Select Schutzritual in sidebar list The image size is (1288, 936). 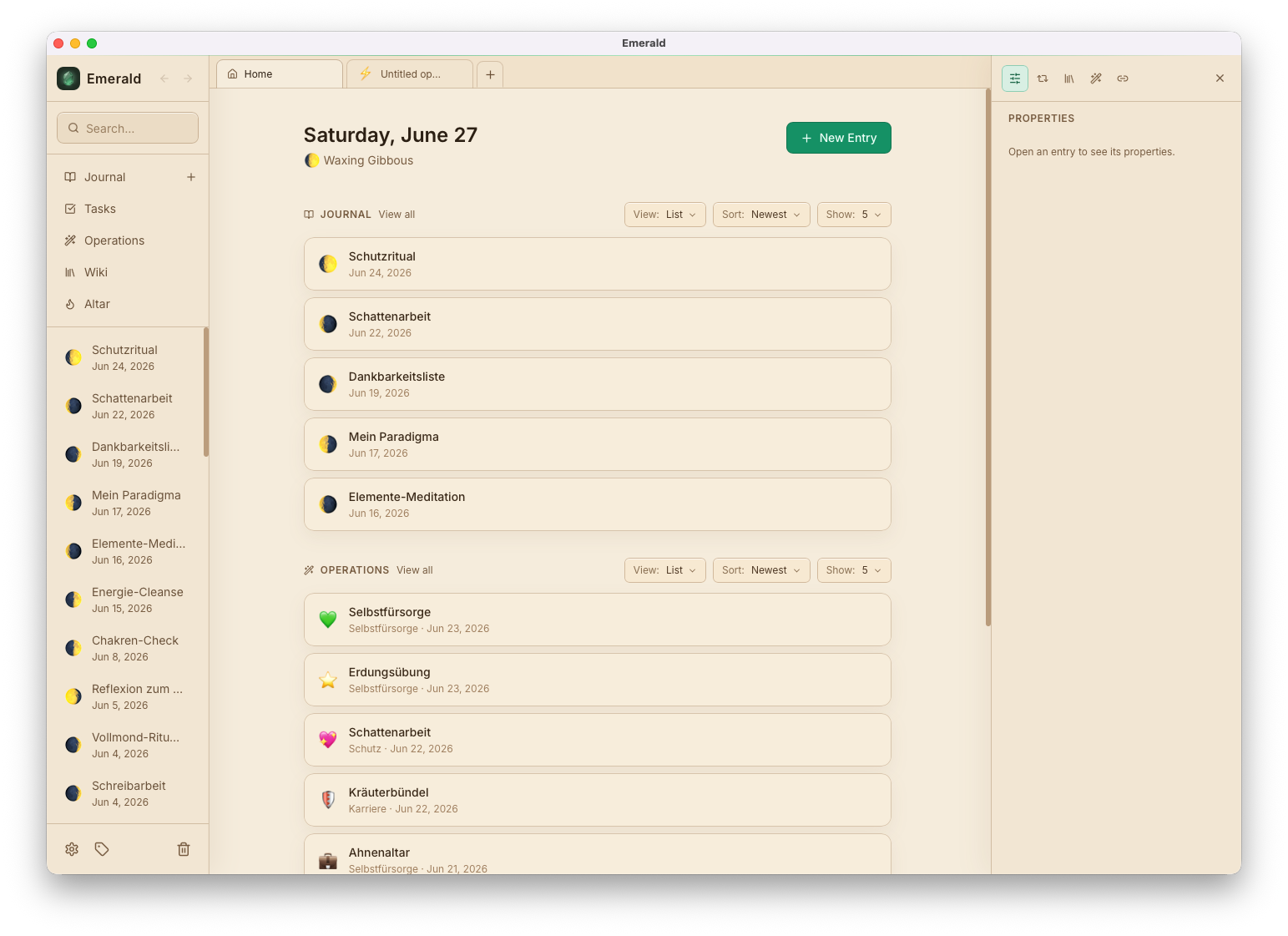click(x=128, y=357)
